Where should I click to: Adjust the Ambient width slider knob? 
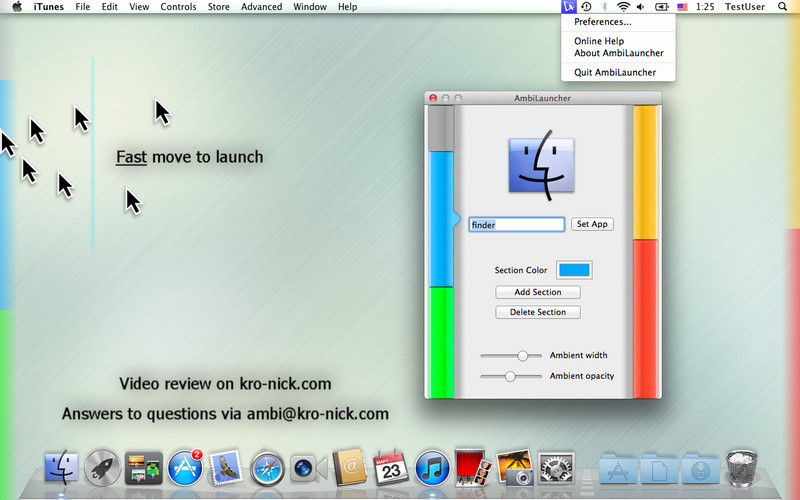[522, 356]
